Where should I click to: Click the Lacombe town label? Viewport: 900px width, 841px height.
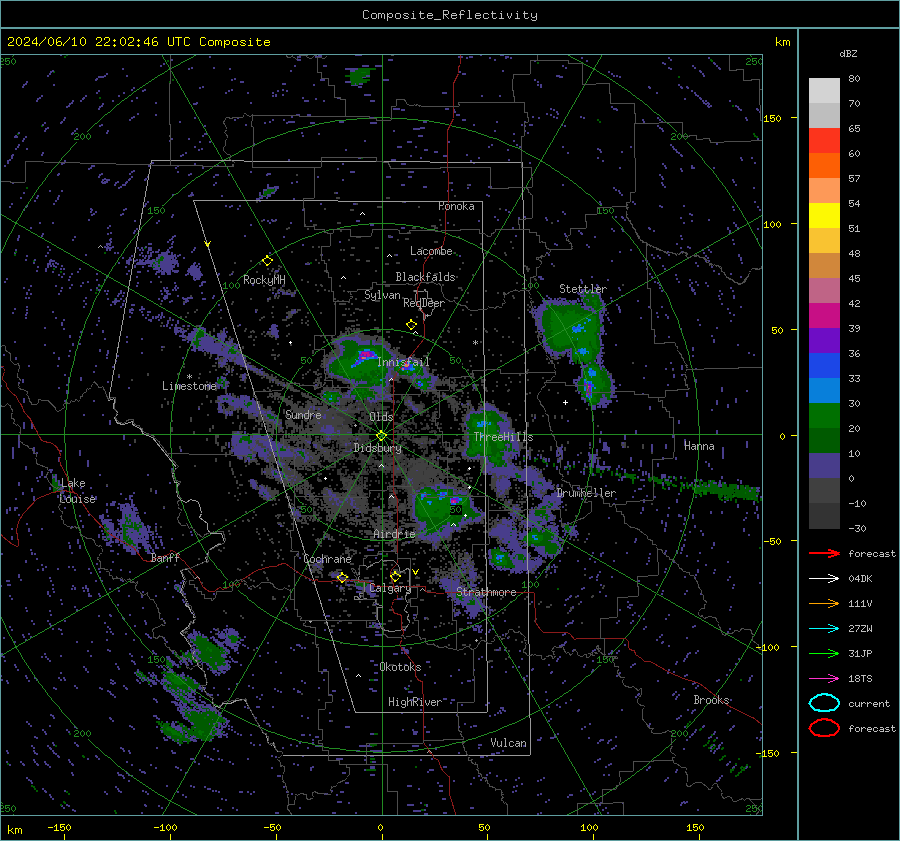pyautogui.click(x=431, y=251)
